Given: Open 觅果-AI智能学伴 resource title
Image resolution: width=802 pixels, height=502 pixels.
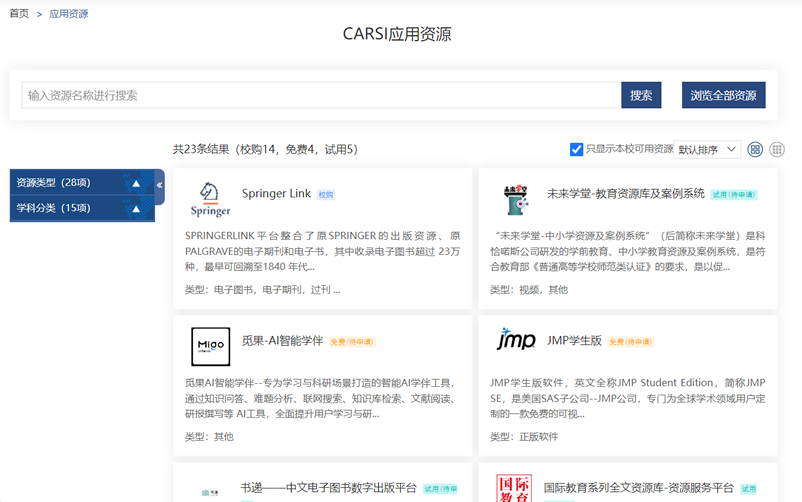Looking at the screenshot, I should coord(282,341).
